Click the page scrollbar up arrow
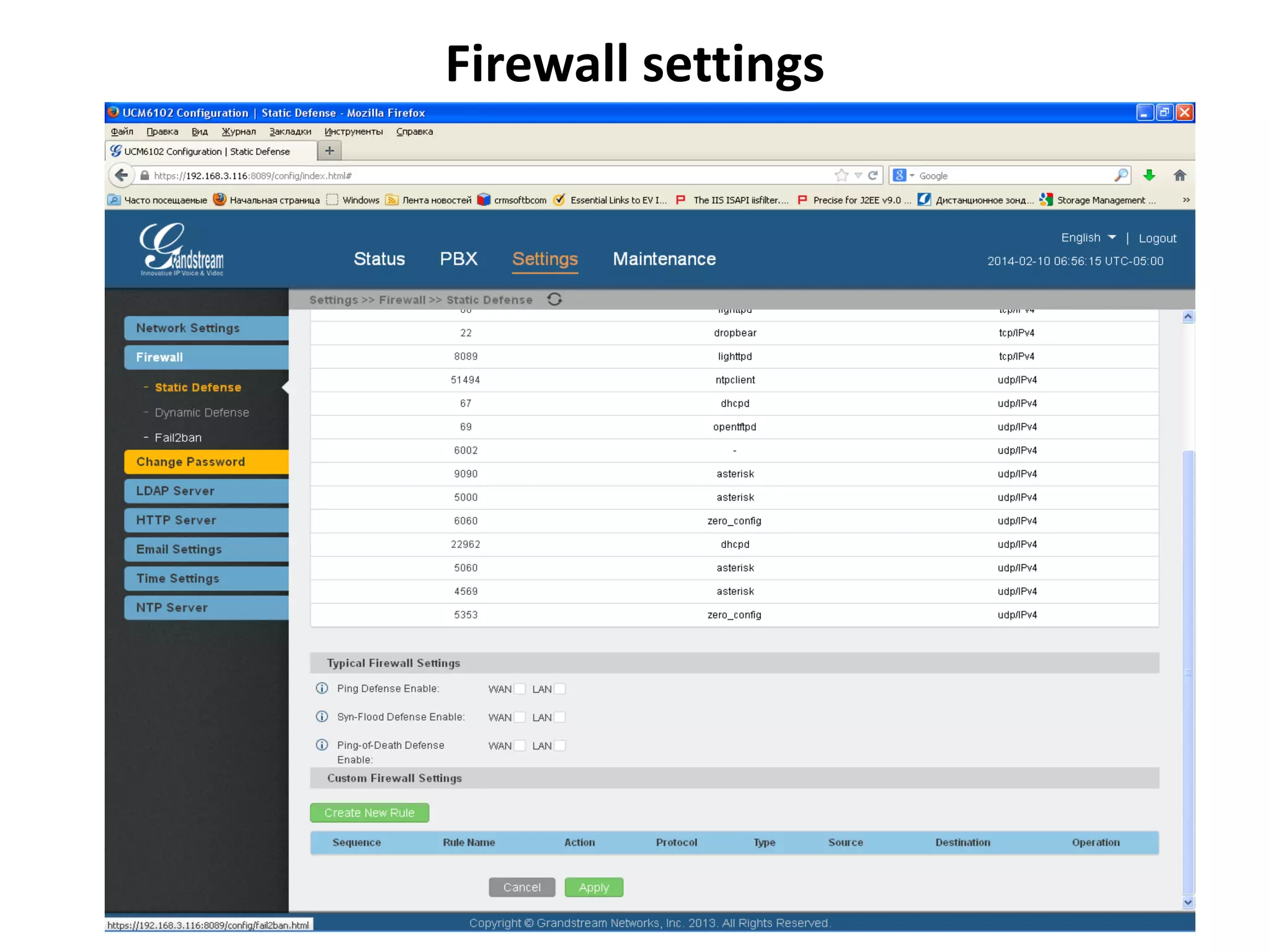The image size is (1270, 952). click(1188, 317)
